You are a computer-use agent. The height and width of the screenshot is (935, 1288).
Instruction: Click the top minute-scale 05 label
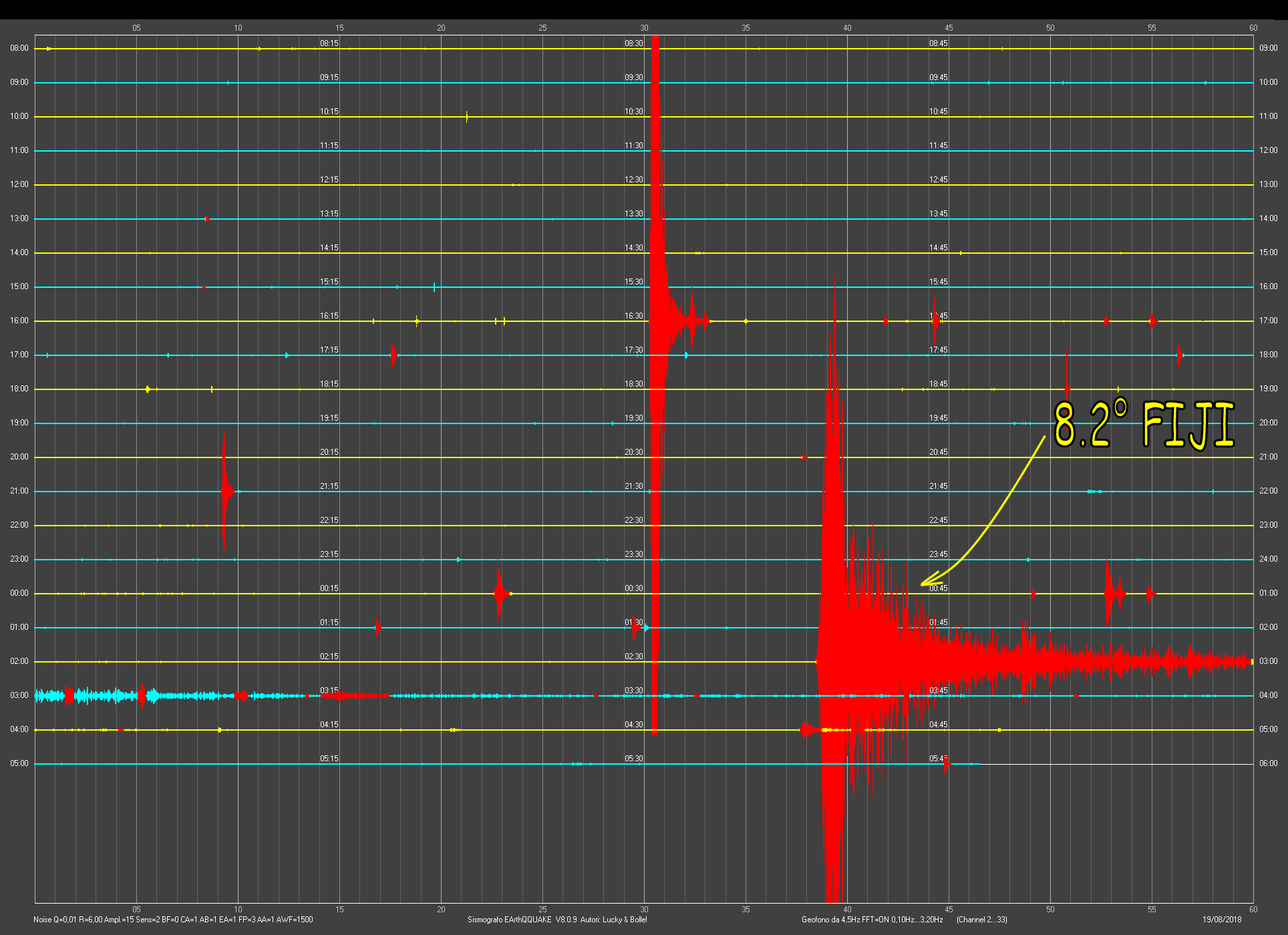pyautogui.click(x=136, y=28)
